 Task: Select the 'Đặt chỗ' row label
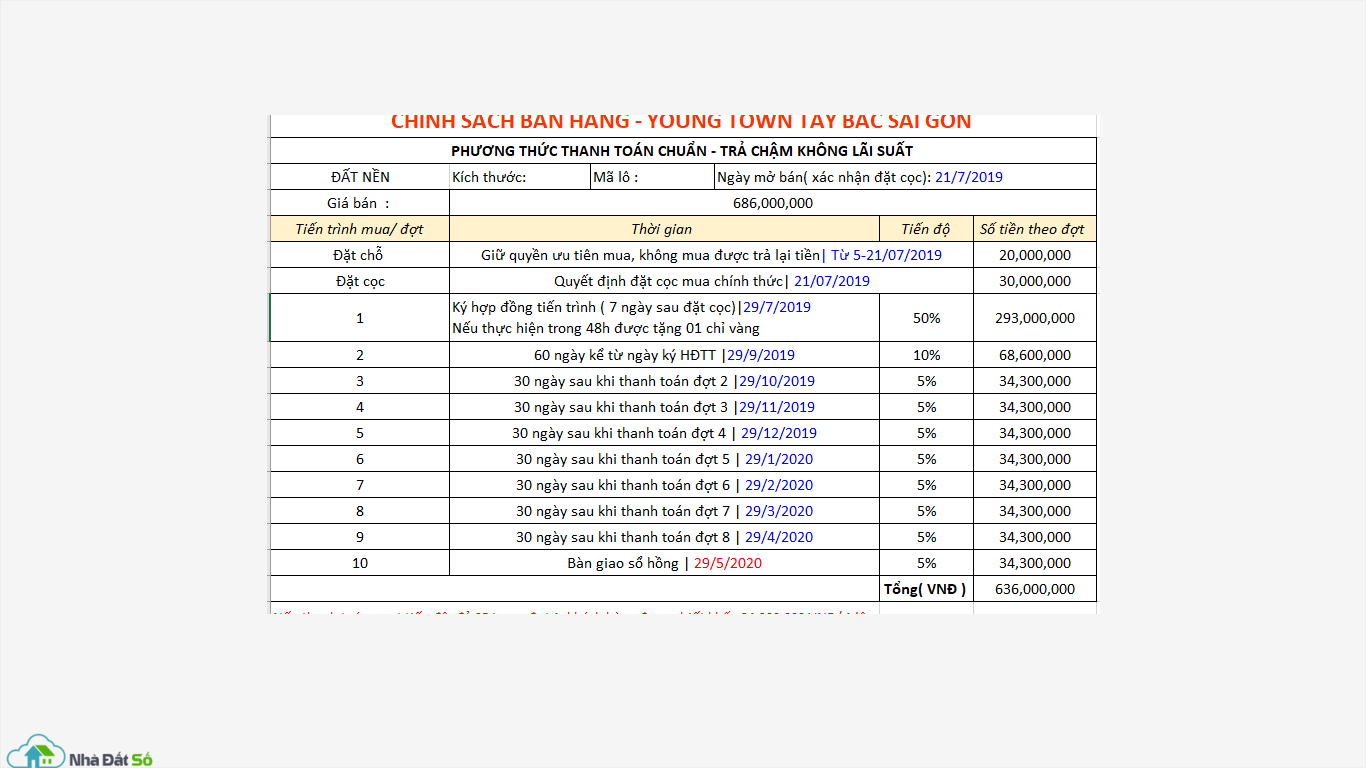[360, 255]
